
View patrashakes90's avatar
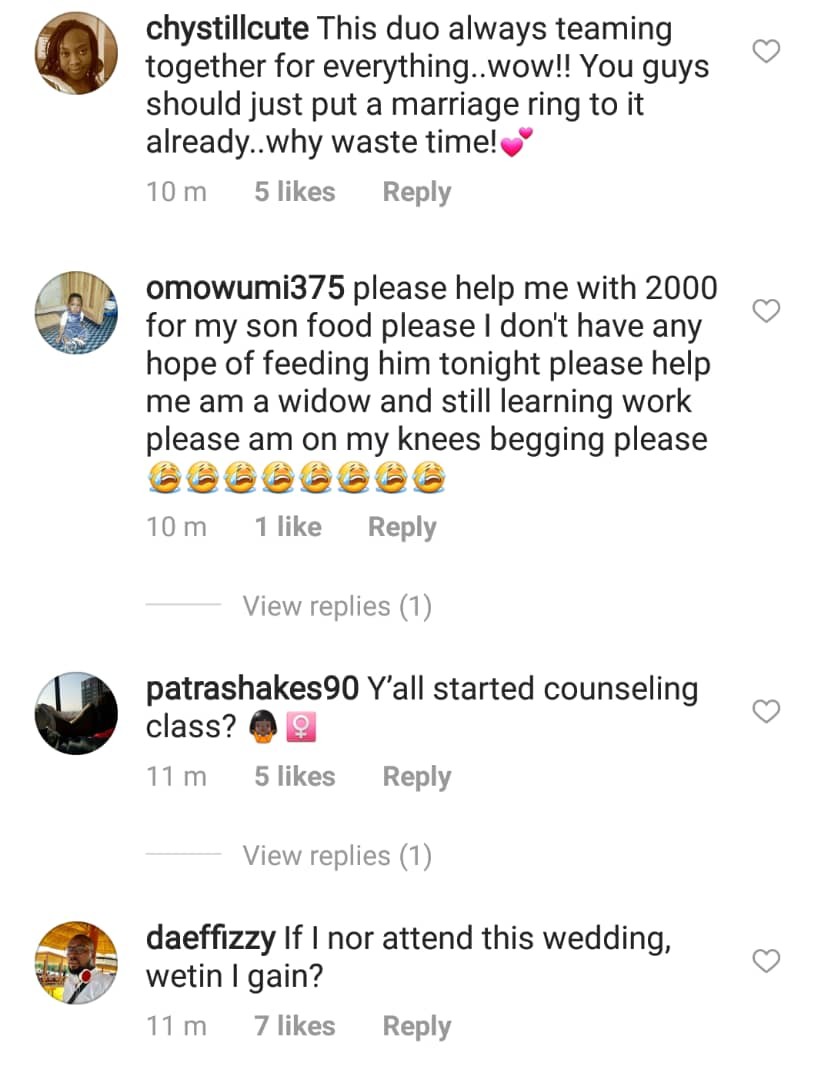click(x=76, y=712)
